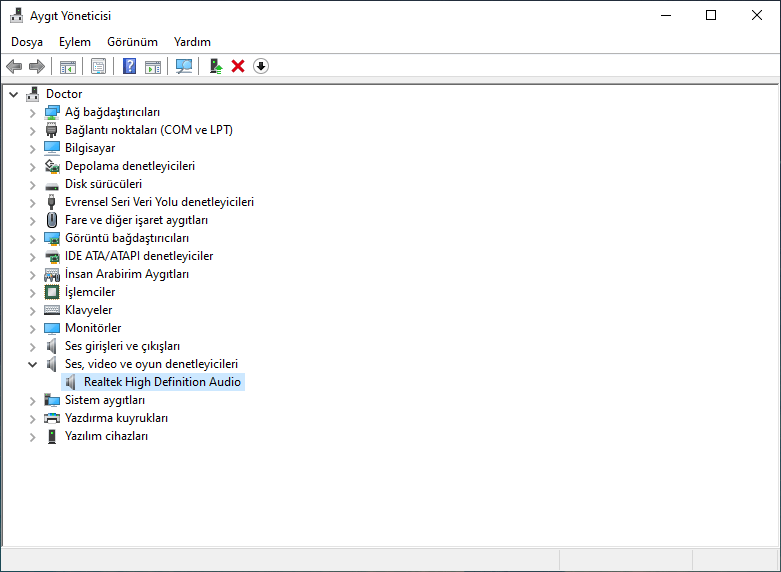Click the Yazdırma kuyrukları printer icon

(x=52, y=418)
